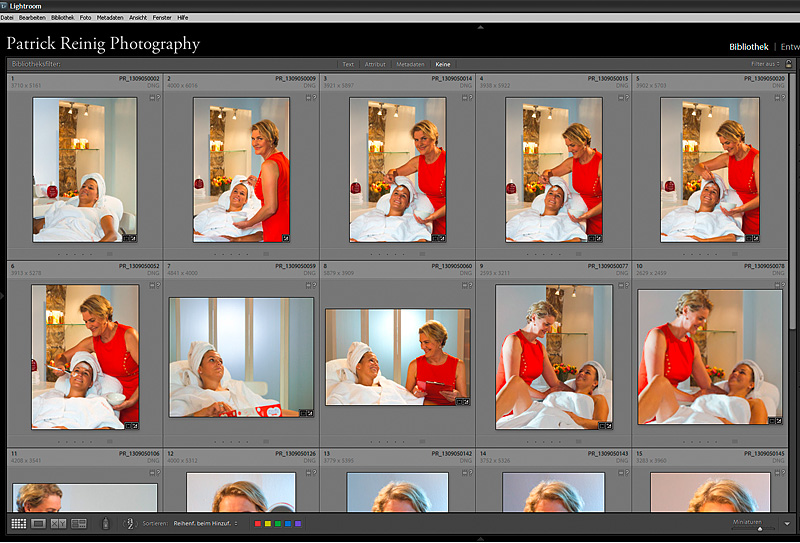Screen dimensions: 800x543
Task: Expand the toolbar options arrow at bottom right
Action: click(788, 524)
